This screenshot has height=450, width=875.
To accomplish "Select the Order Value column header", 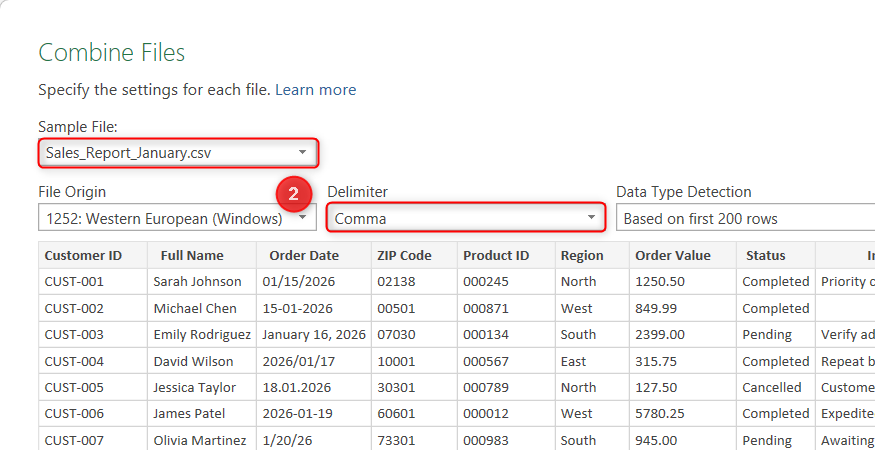I will click(683, 255).
